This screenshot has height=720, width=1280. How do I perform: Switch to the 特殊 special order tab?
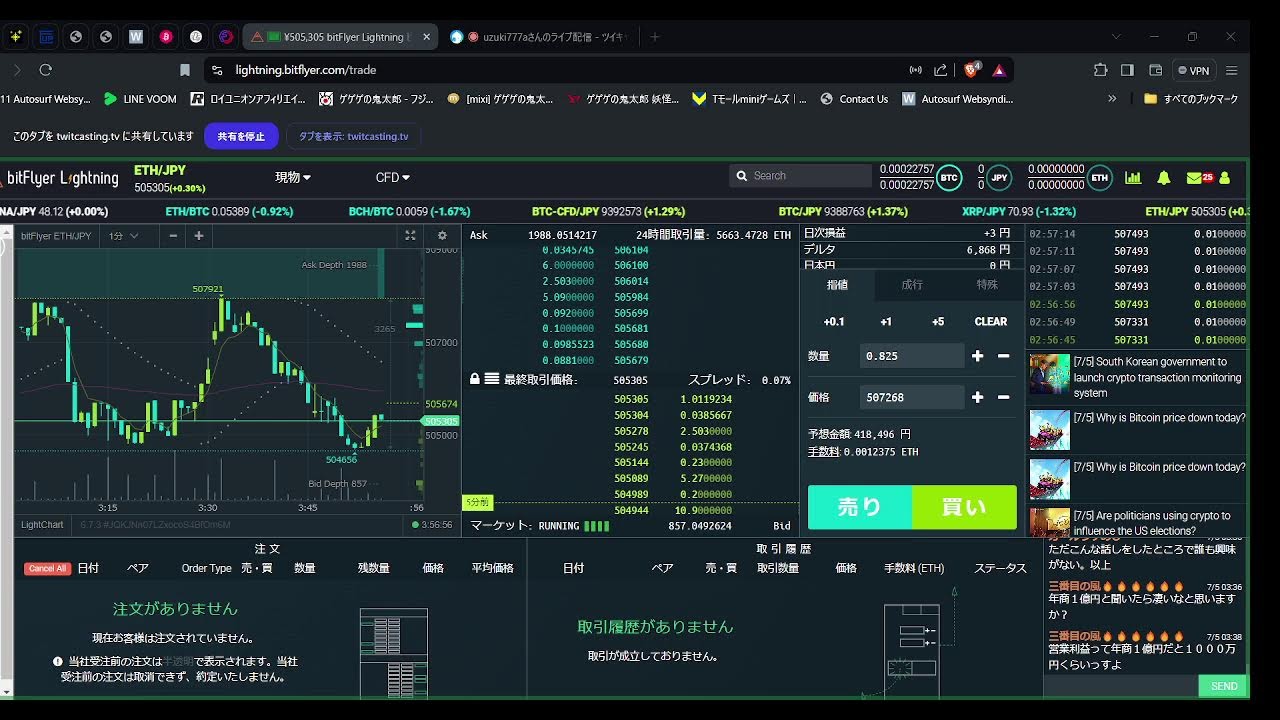click(x=987, y=285)
